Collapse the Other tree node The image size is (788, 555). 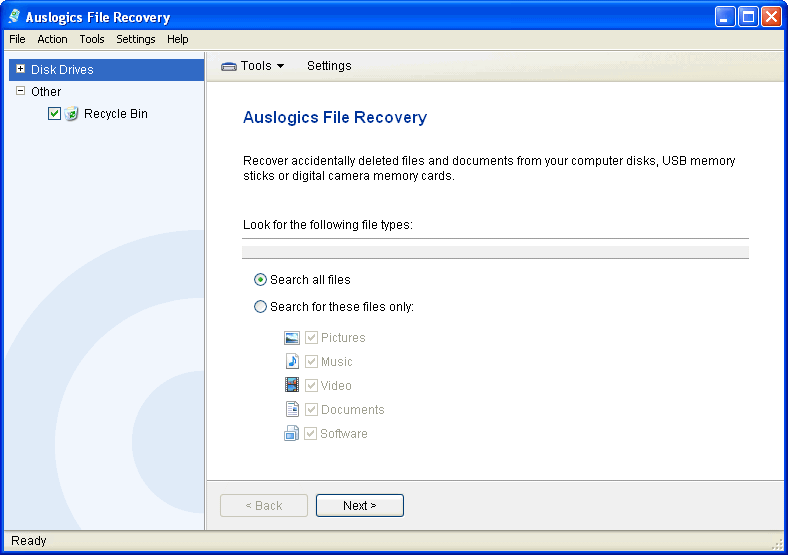(x=20, y=91)
